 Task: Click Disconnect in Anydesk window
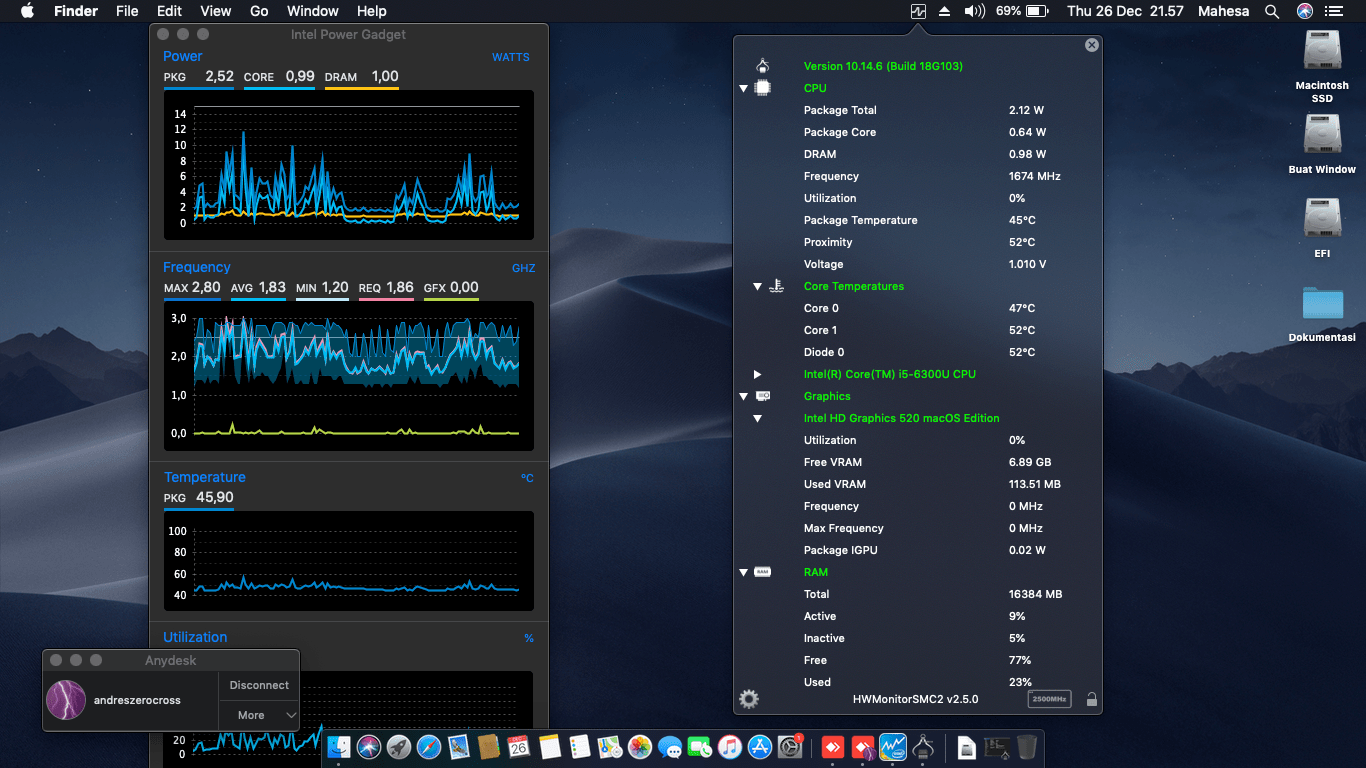pyautogui.click(x=259, y=685)
